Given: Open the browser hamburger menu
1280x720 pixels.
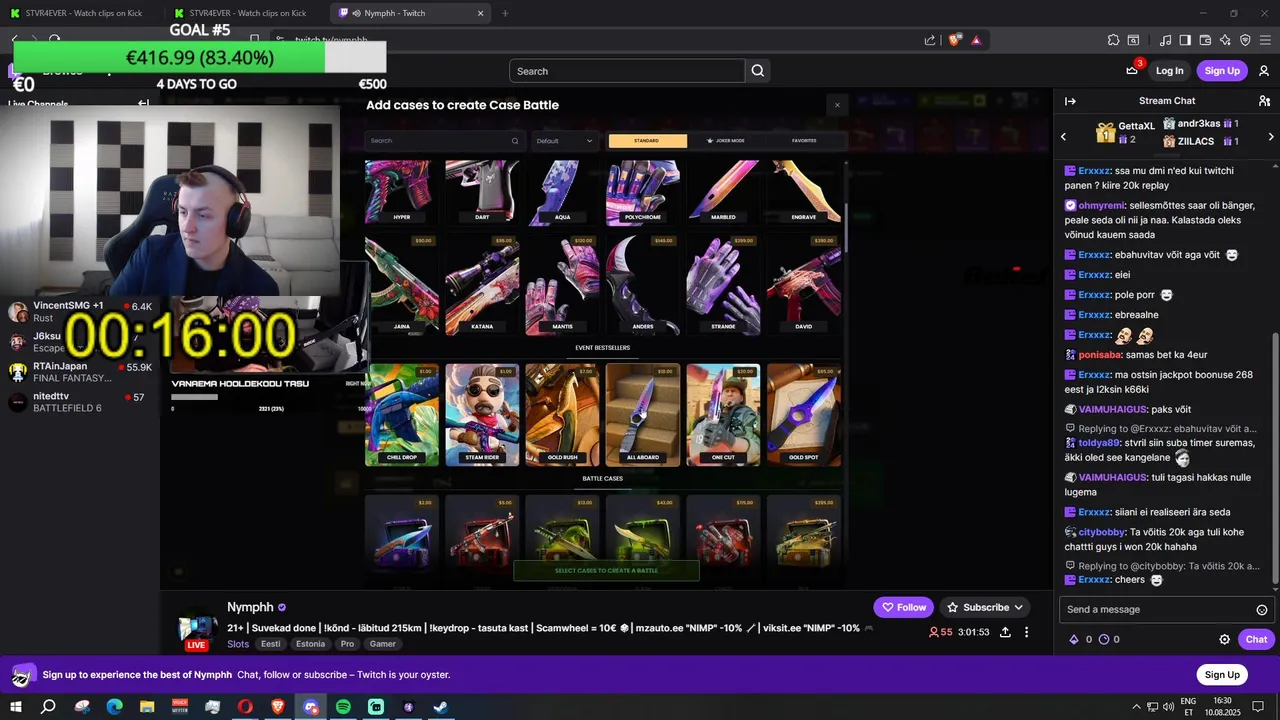Looking at the screenshot, I should 1265,40.
